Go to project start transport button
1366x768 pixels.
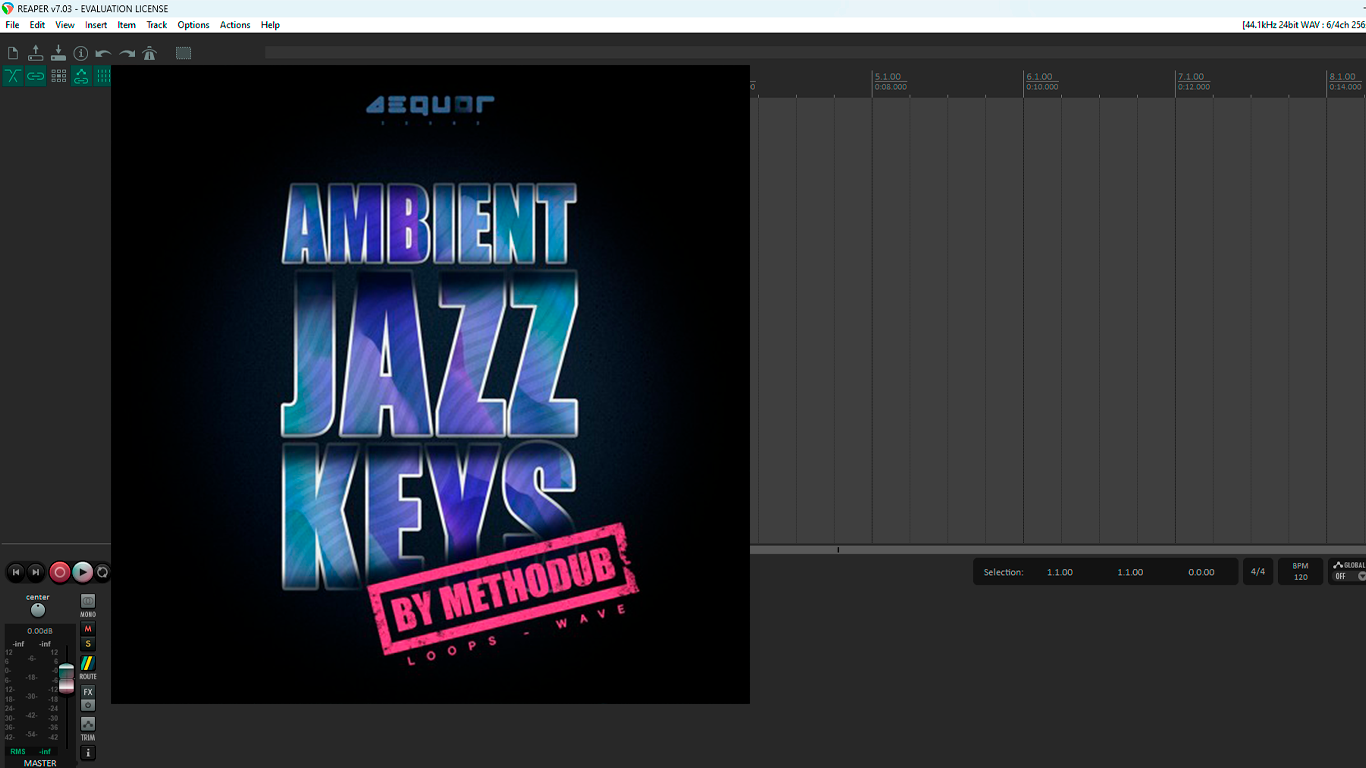pos(15,572)
